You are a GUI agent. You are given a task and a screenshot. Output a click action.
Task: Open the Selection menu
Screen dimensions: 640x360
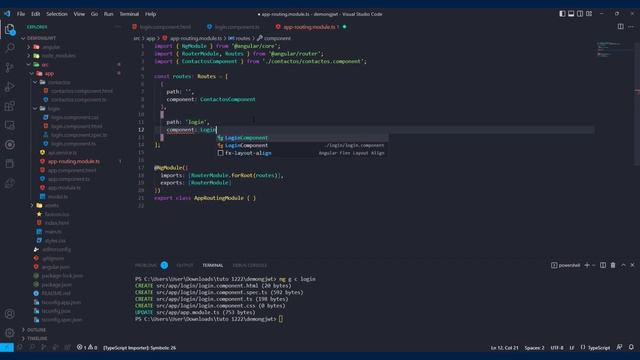pyautogui.click(x=57, y=14)
